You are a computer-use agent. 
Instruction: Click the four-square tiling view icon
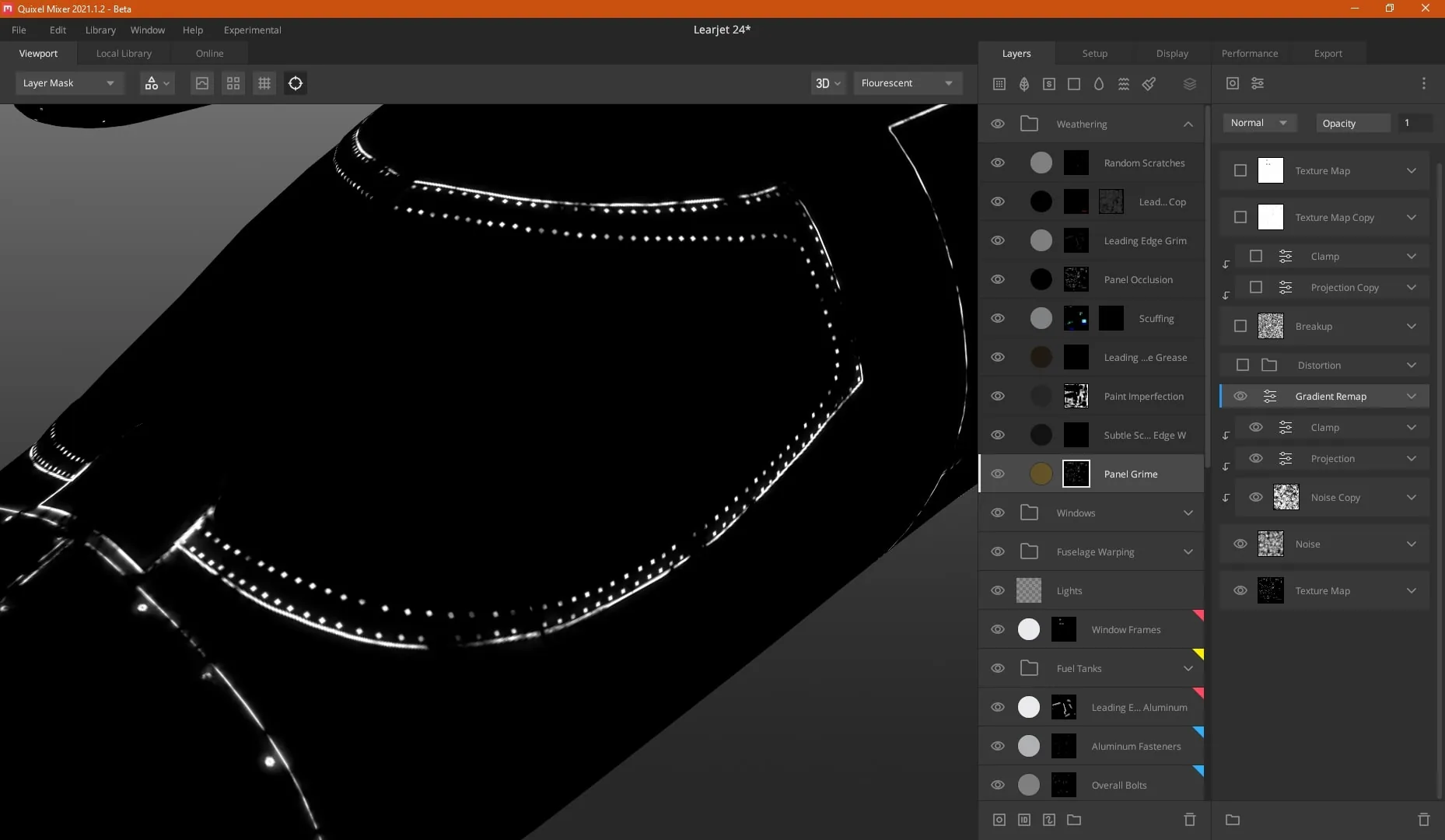233,83
